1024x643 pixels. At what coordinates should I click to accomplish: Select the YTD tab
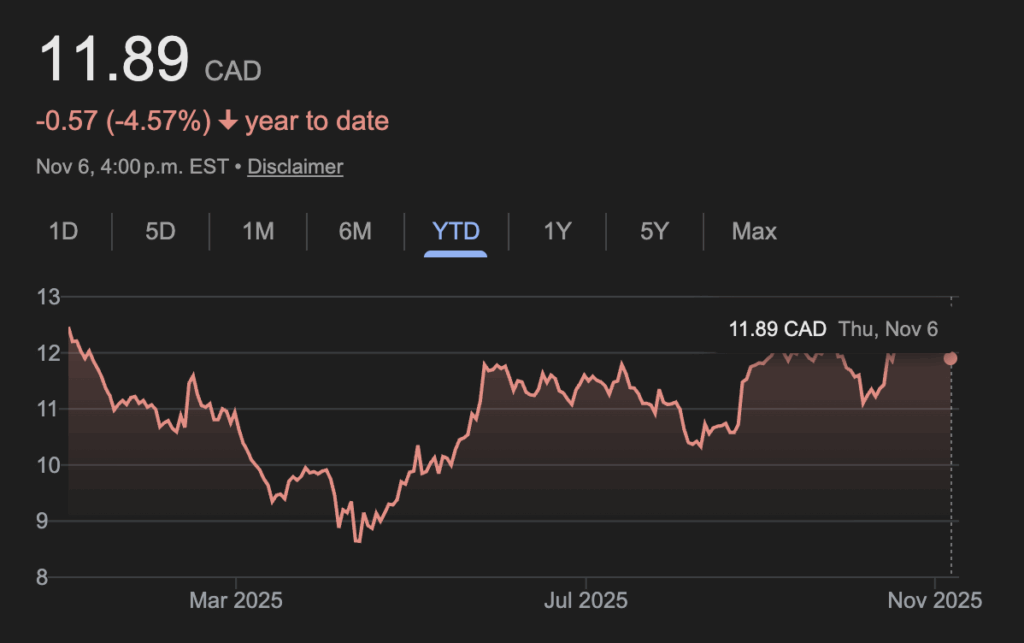pyautogui.click(x=456, y=232)
